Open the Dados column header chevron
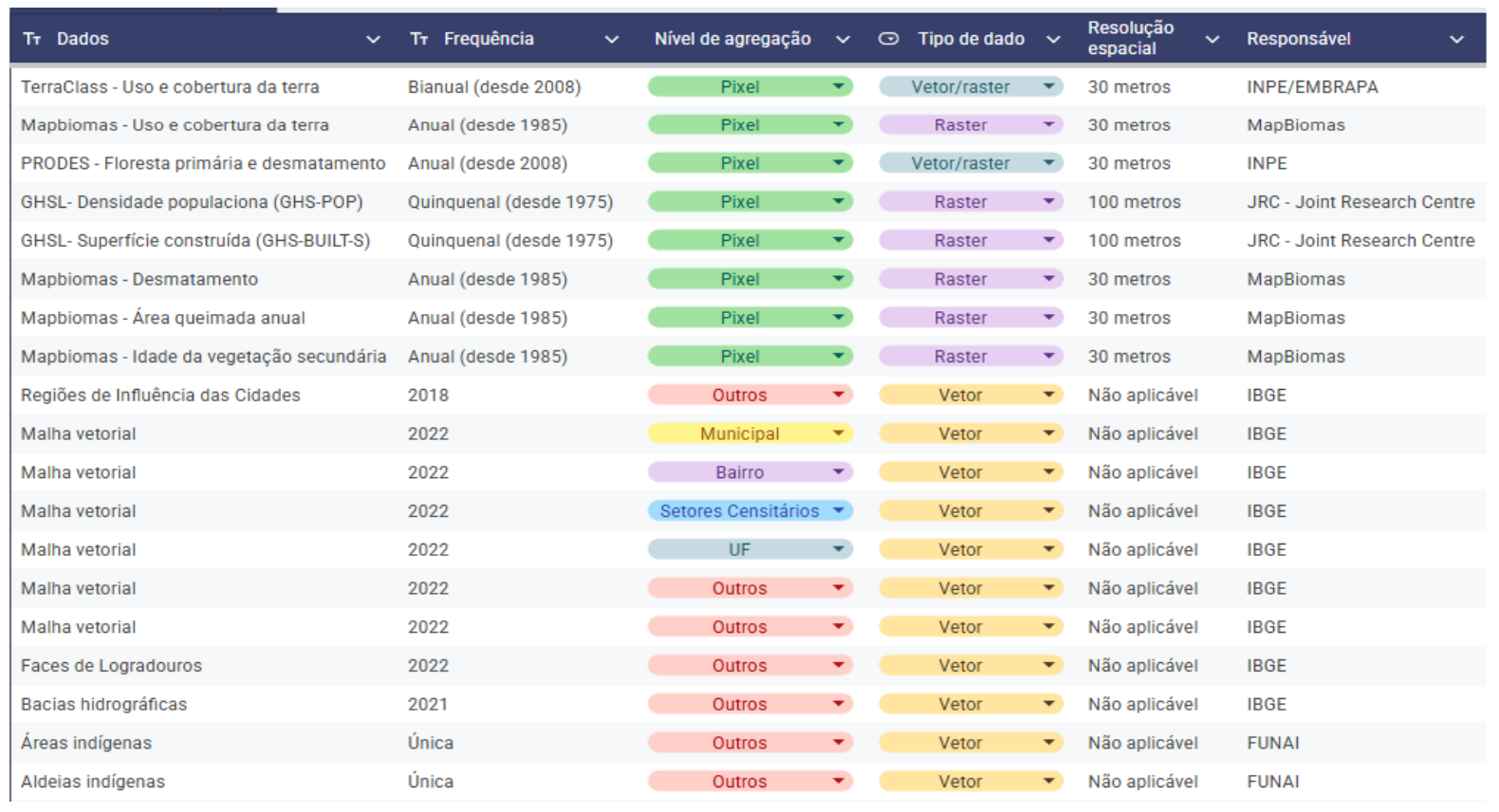The height and width of the screenshot is (812, 1499). pyautogui.click(x=373, y=40)
